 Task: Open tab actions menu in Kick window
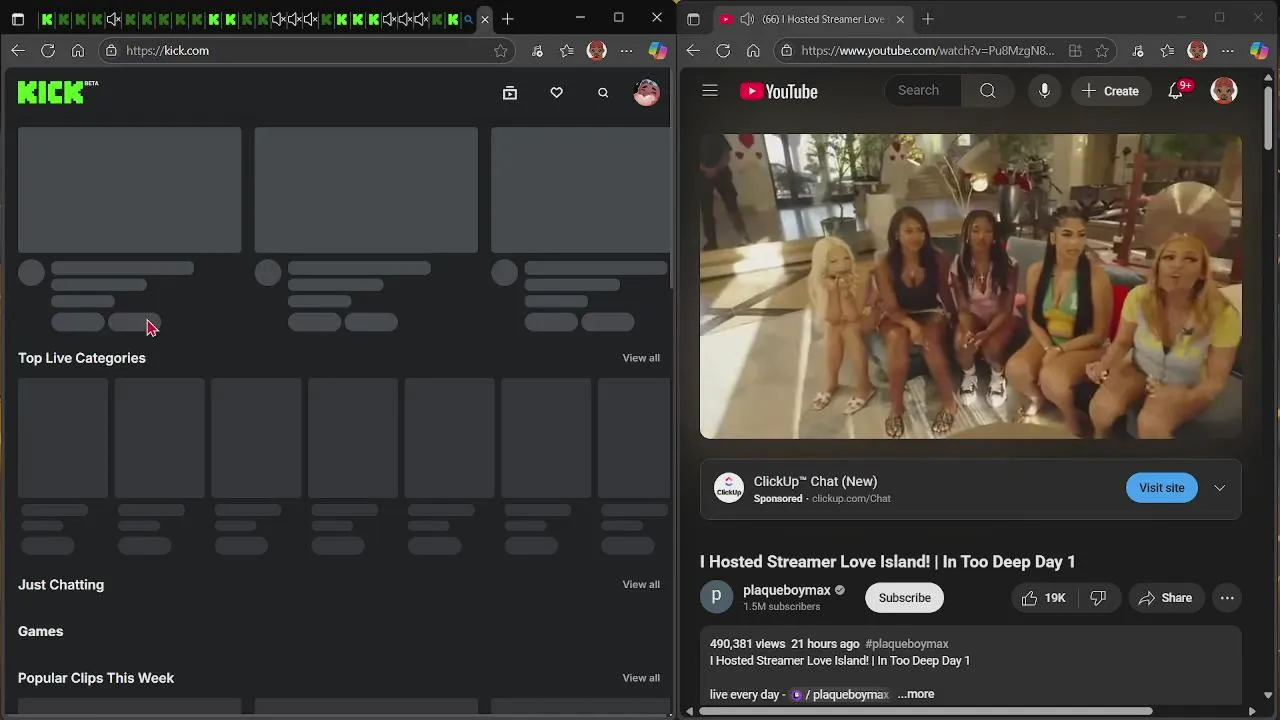coord(17,19)
